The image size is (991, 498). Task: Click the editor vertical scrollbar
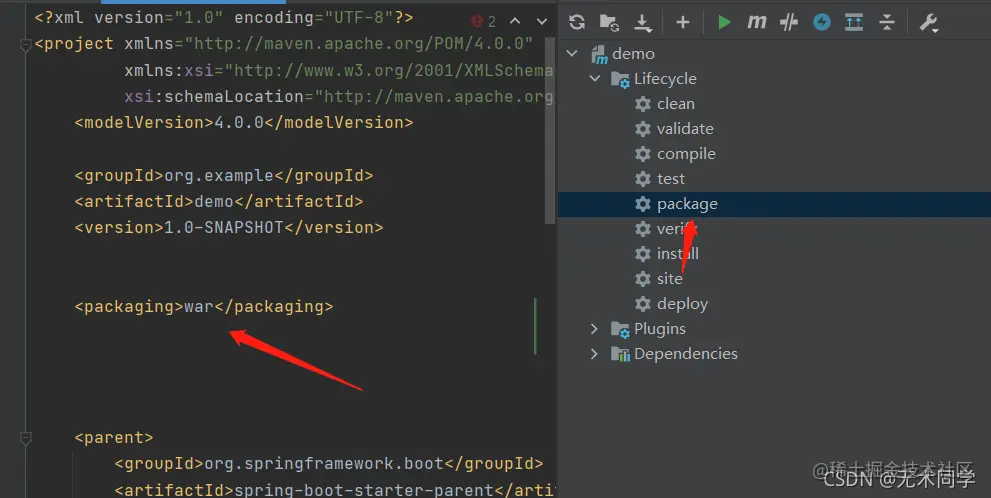tap(550, 130)
